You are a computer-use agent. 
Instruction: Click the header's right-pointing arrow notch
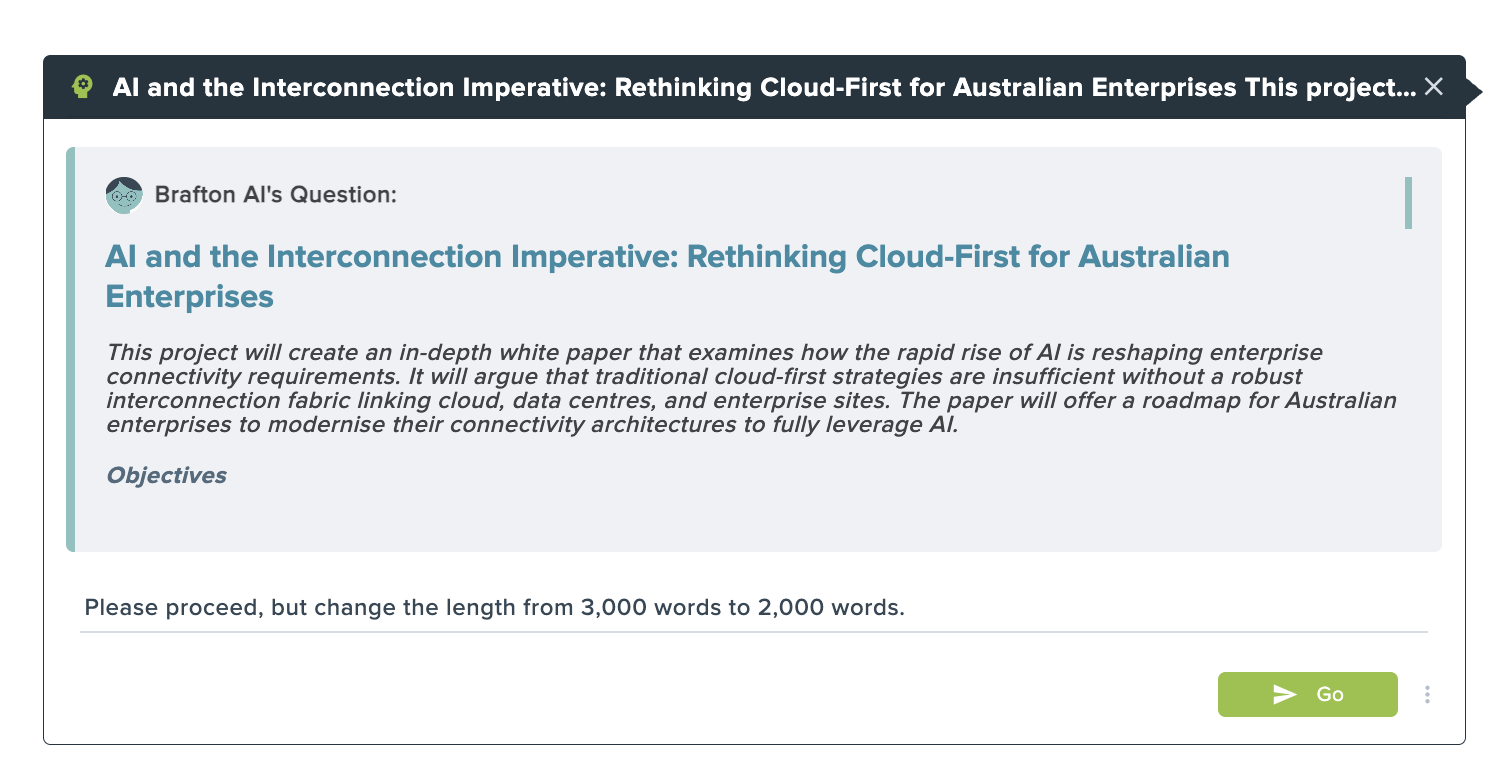click(1473, 91)
